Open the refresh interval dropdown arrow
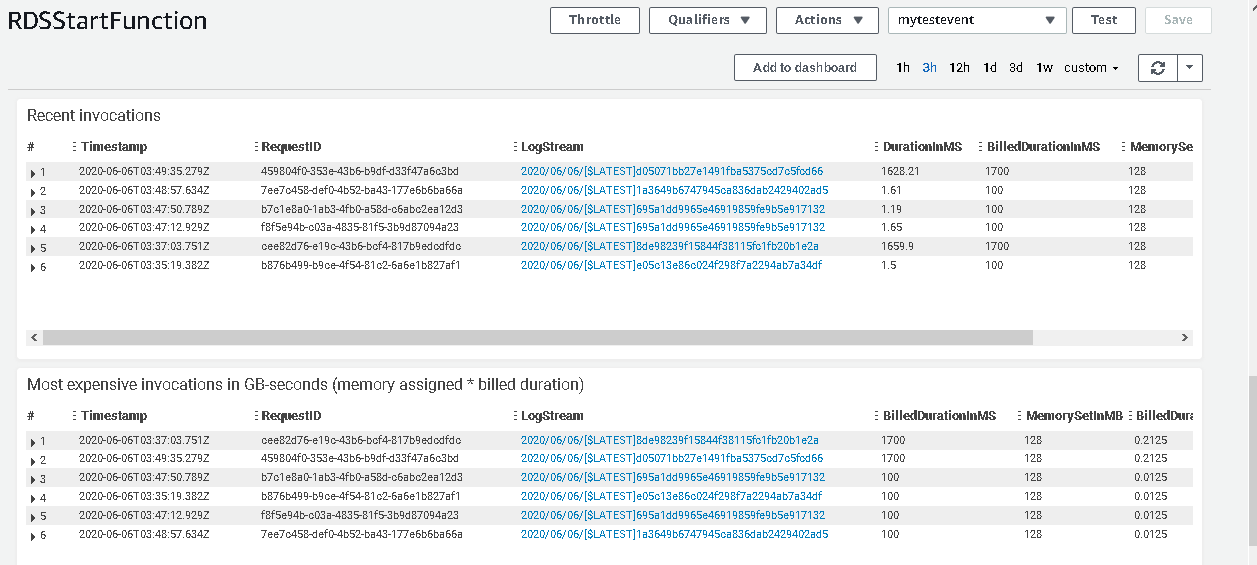 pos(1189,68)
